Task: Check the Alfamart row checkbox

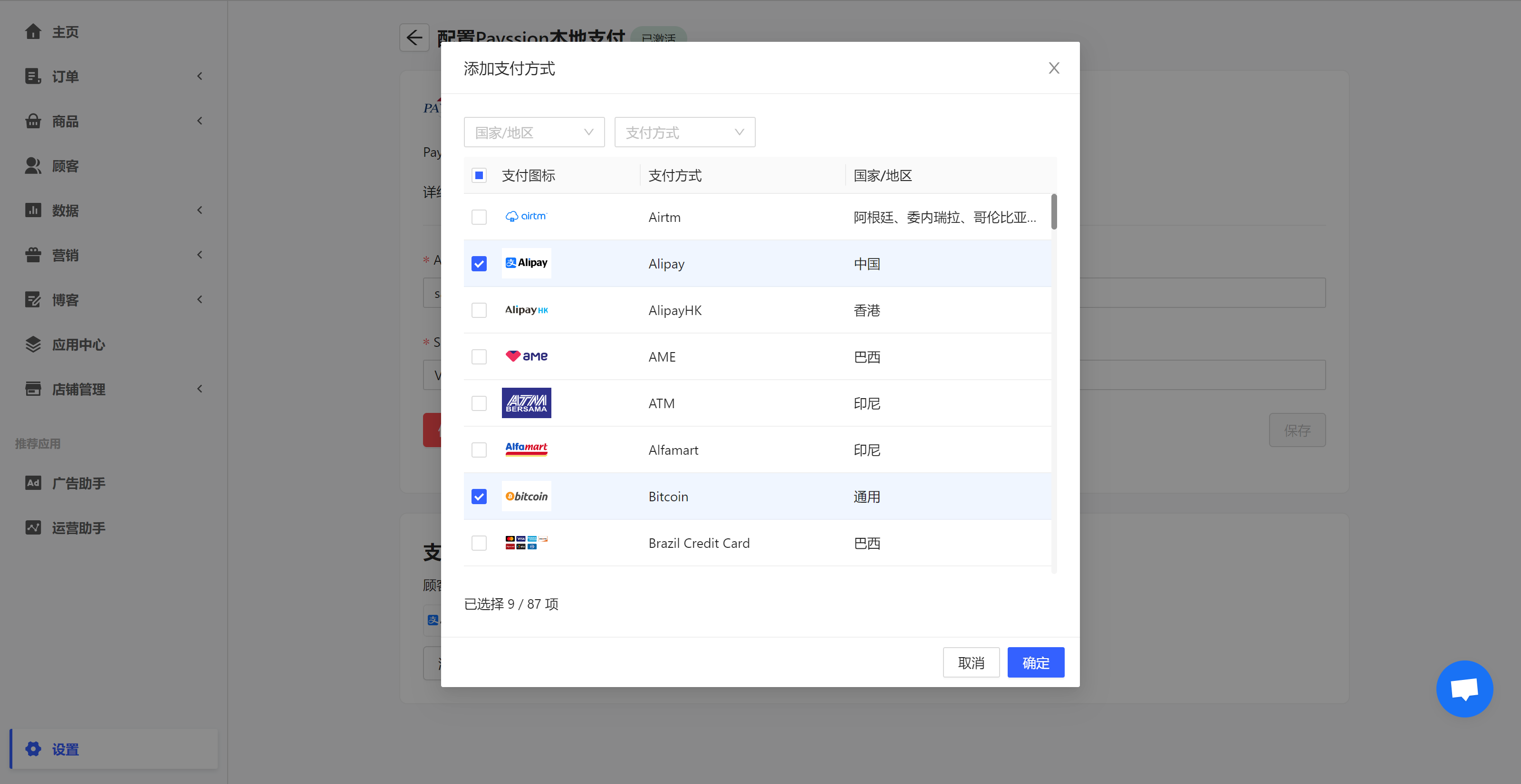Action: click(x=479, y=450)
